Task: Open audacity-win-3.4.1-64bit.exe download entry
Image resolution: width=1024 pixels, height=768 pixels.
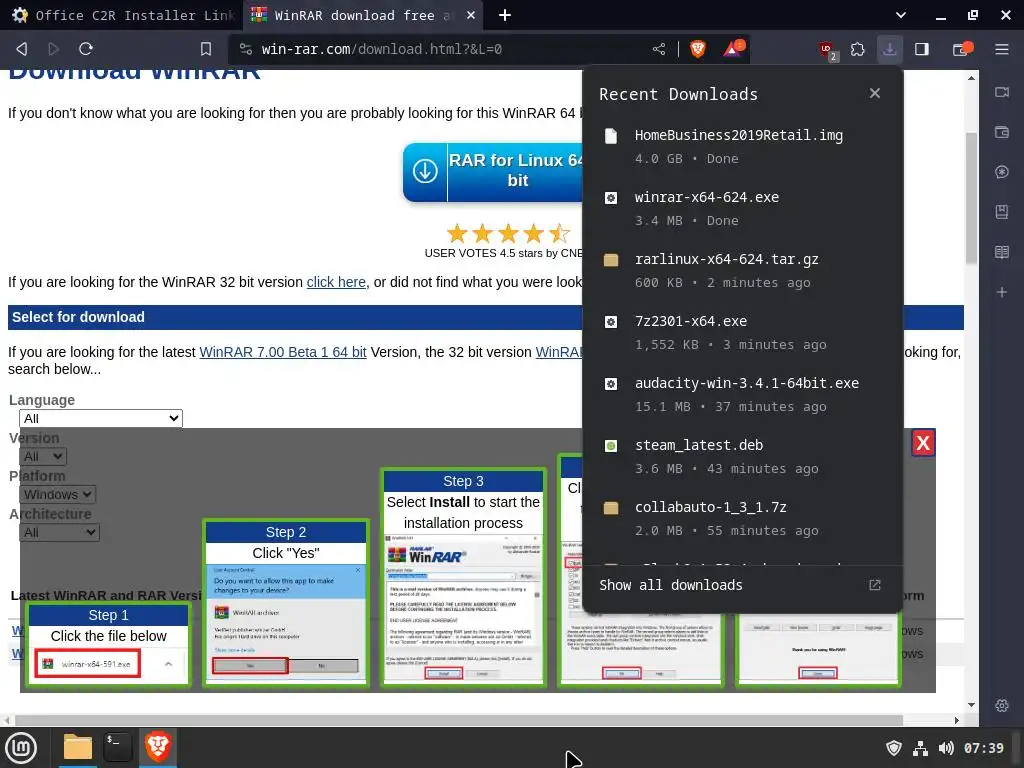Action: tap(743, 394)
